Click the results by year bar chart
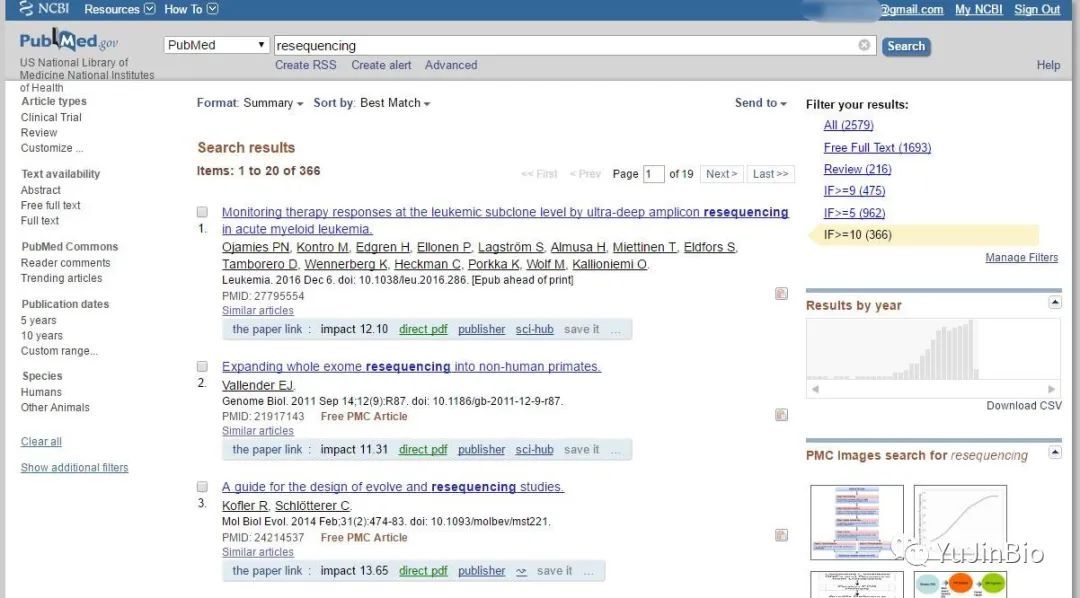1080x598 pixels. tap(933, 350)
